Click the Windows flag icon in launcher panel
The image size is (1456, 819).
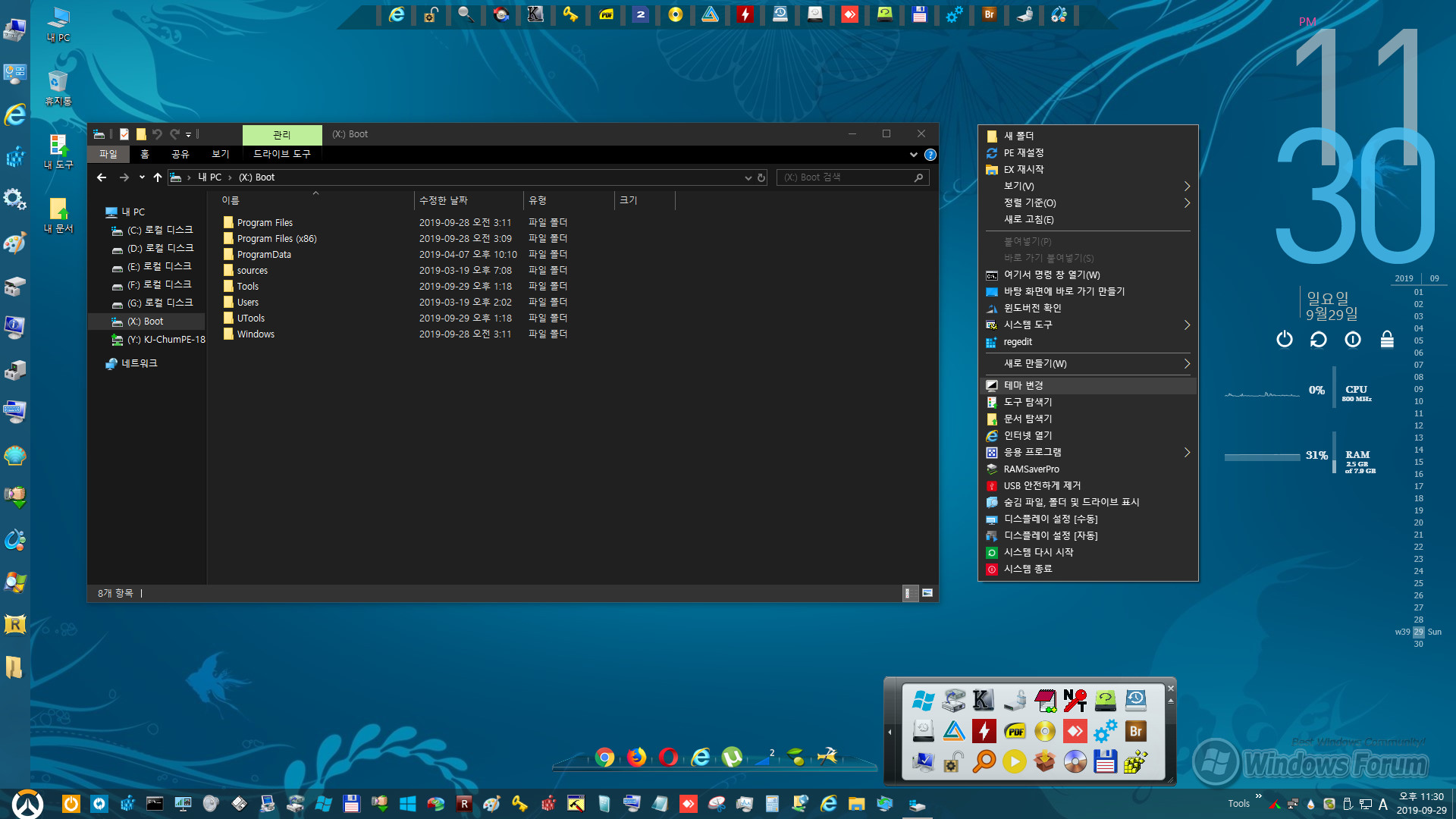924,700
